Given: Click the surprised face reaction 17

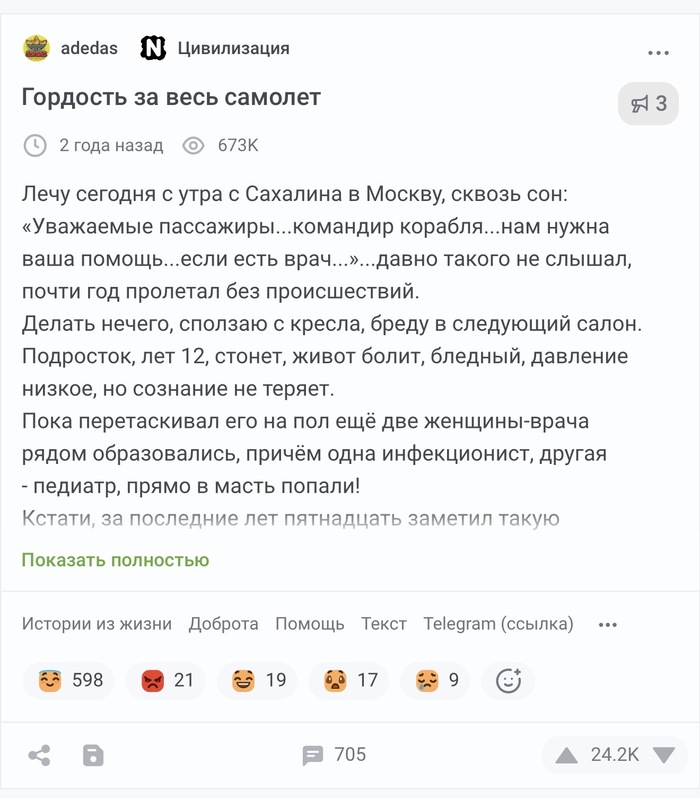Looking at the screenshot, I should 349,680.
